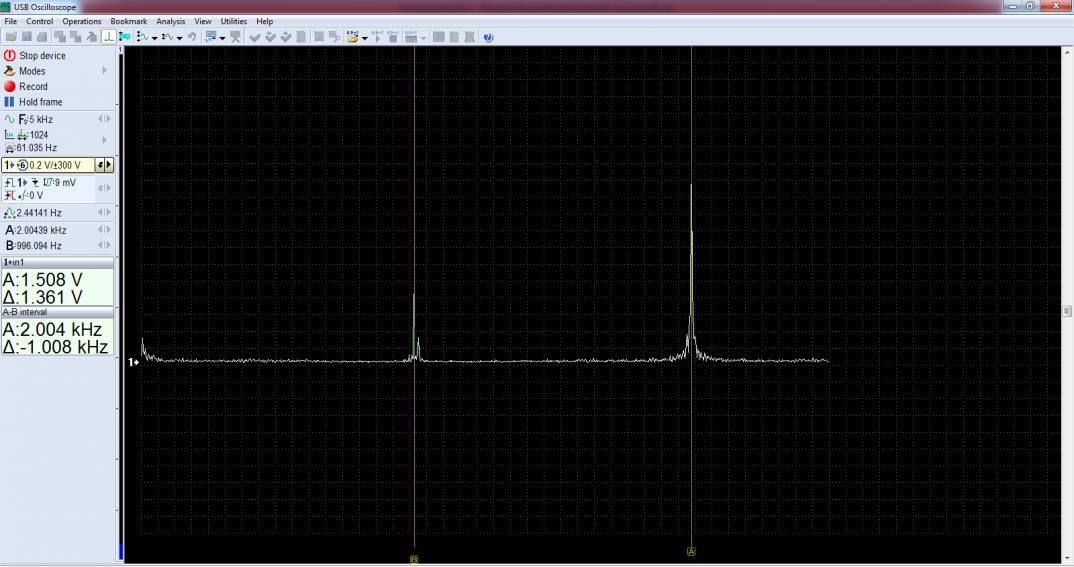Click right arrow on channel voltage range
The height and width of the screenshot is (567, 1074).
click(x=109, y=165)
